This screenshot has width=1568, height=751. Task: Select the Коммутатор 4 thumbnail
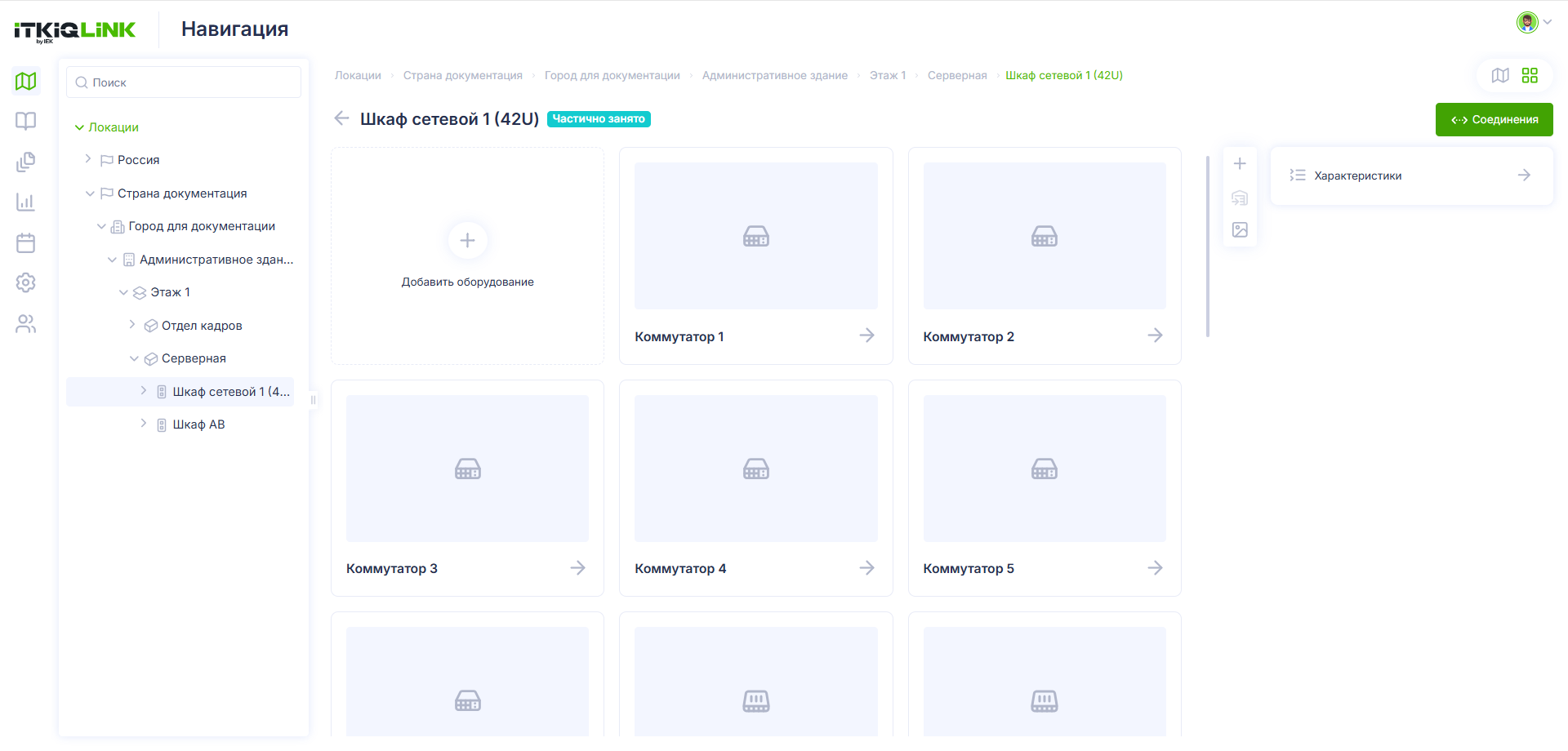(756, 469)
